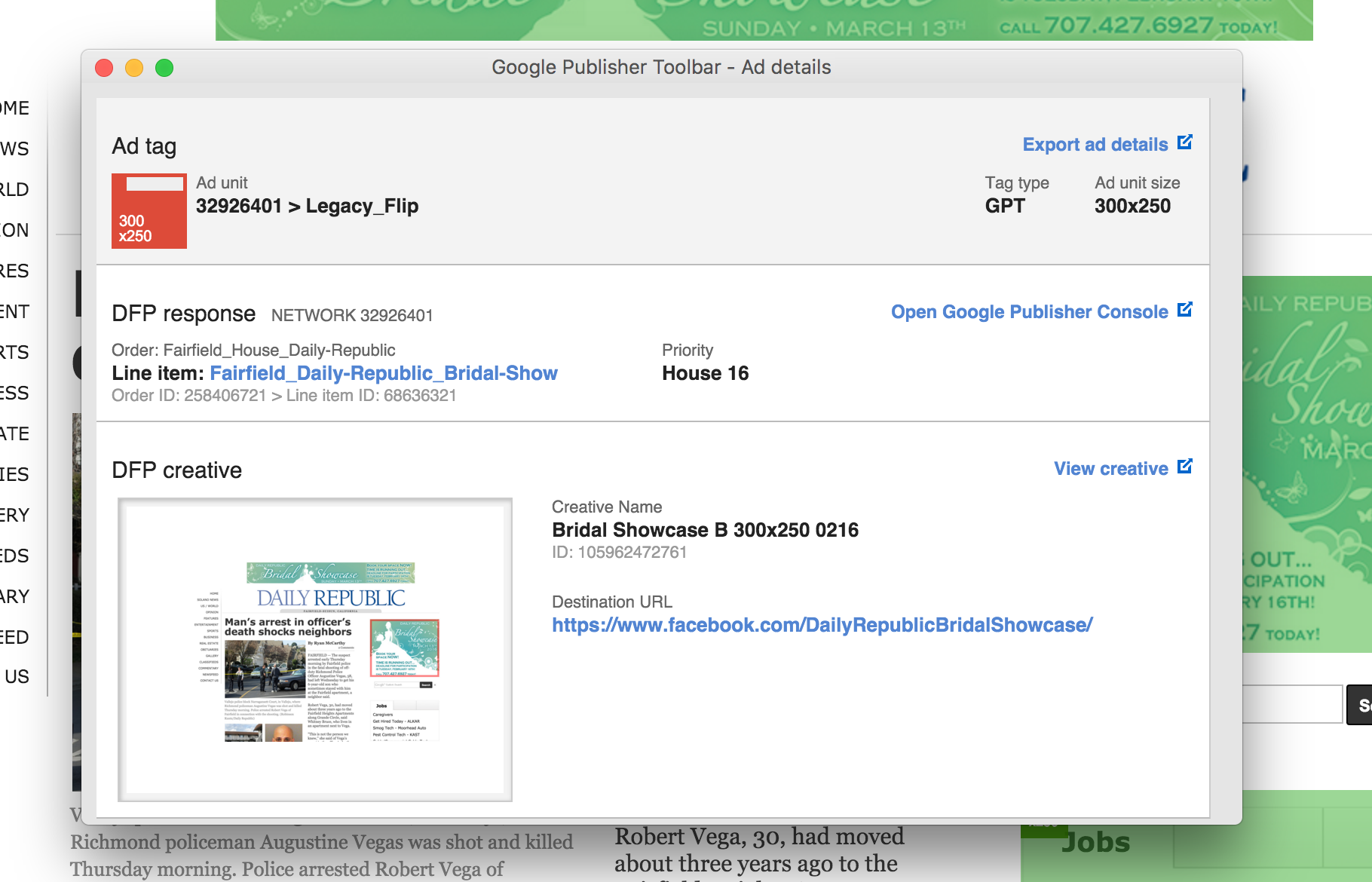Click the Jobs heading in the green panel

pyautogui.click(x=1095, y=842)
